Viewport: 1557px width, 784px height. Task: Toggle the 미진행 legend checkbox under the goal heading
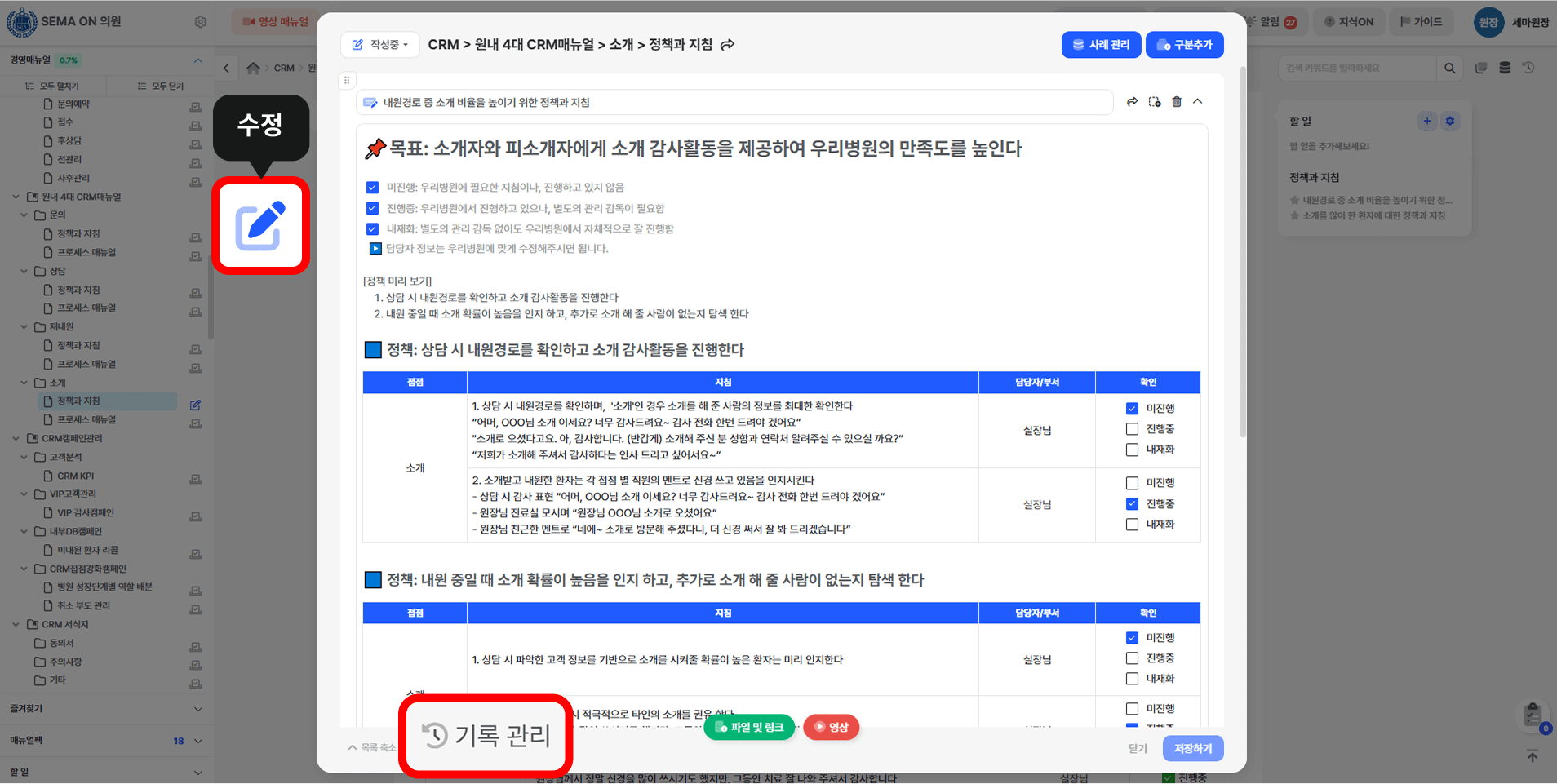pos(372,188)
